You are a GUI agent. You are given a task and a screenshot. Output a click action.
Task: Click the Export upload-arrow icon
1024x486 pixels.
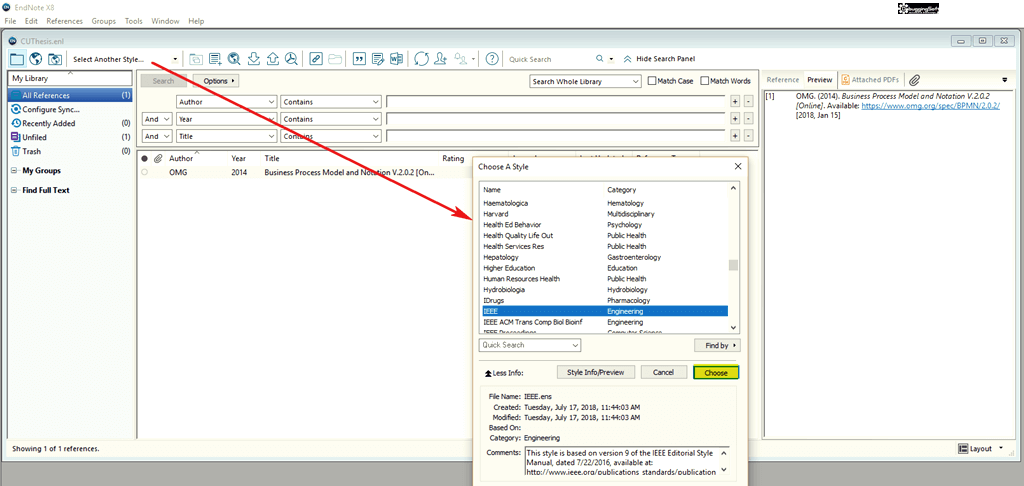click(273, 59)
